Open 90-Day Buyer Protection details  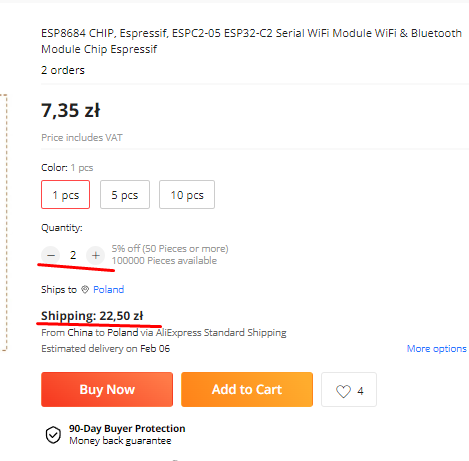point(127,428)
